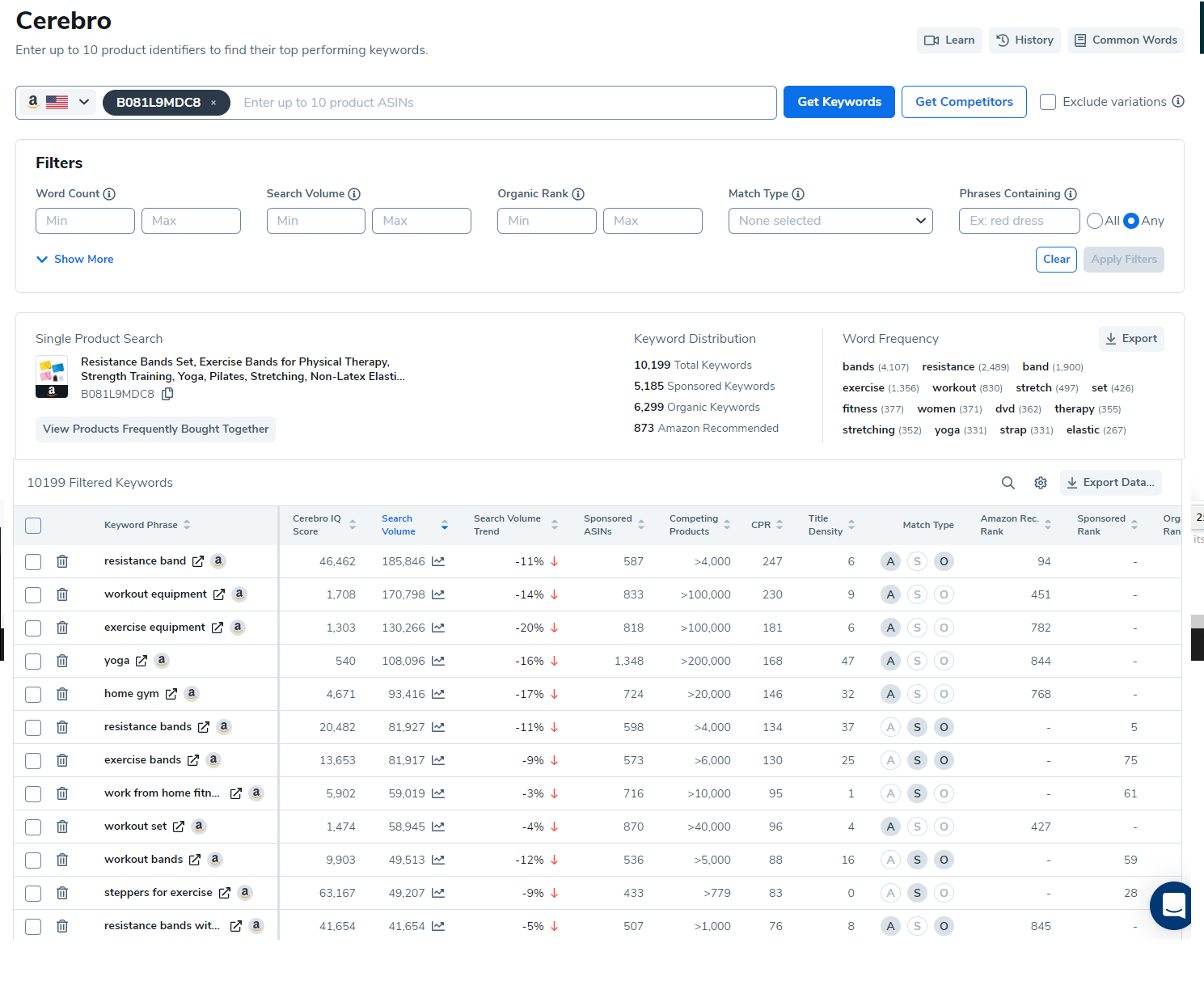
Task: Open Export Data menu
Action: [1111, 483]
